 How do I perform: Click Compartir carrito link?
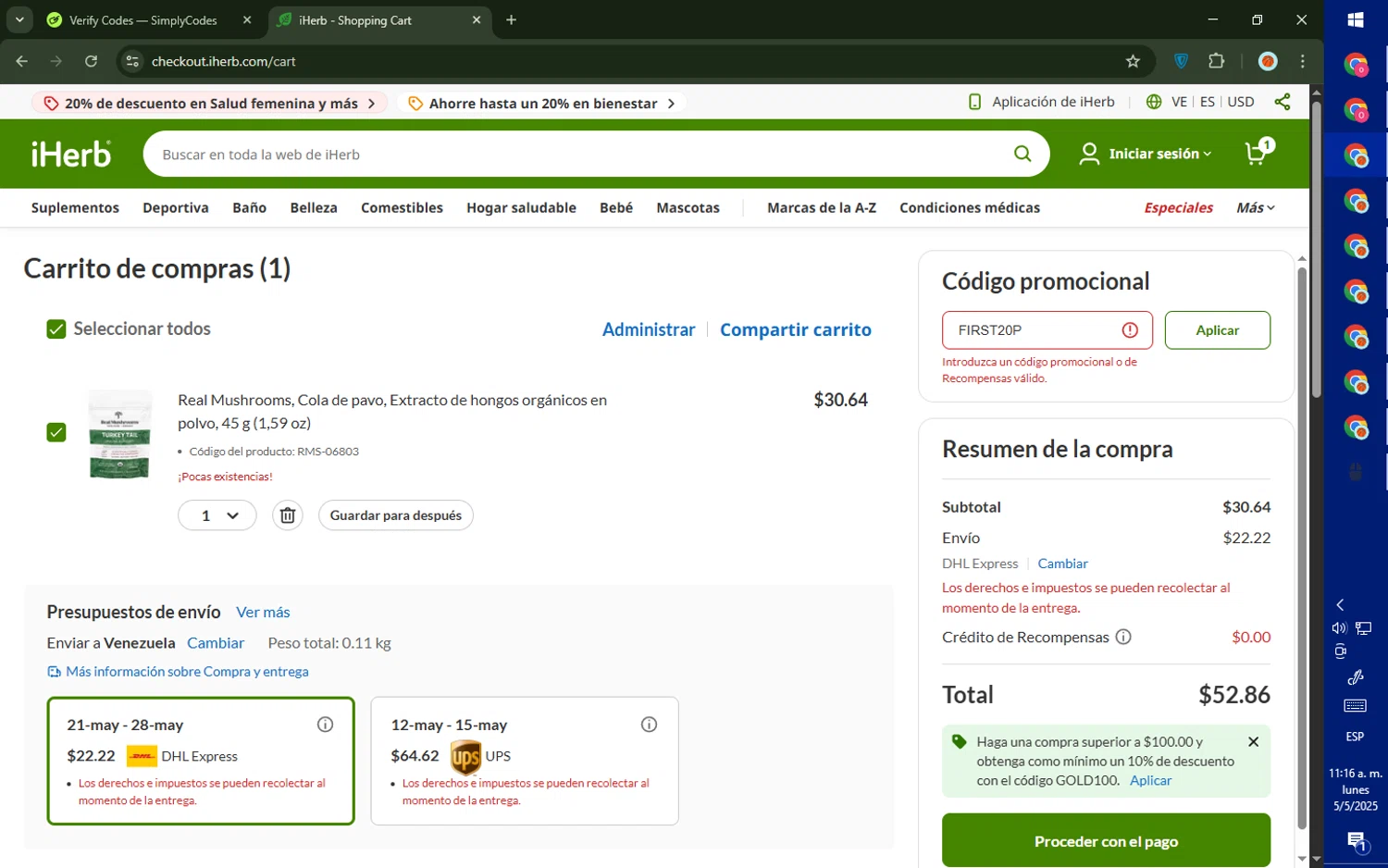coord(796,329)
